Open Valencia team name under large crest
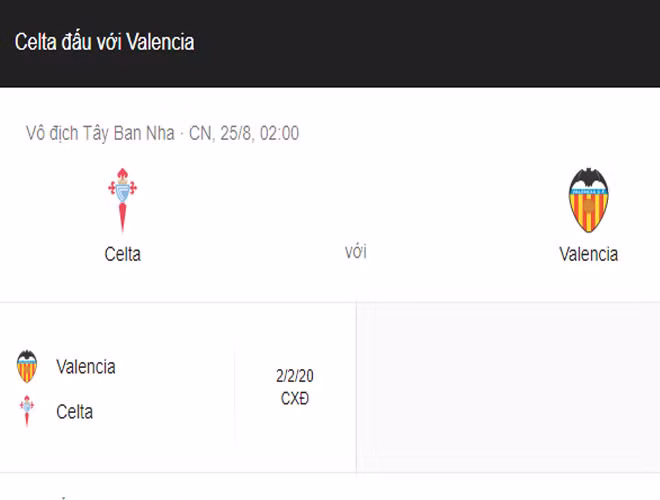Screen dimensions: 660x500 pos(588,254)
